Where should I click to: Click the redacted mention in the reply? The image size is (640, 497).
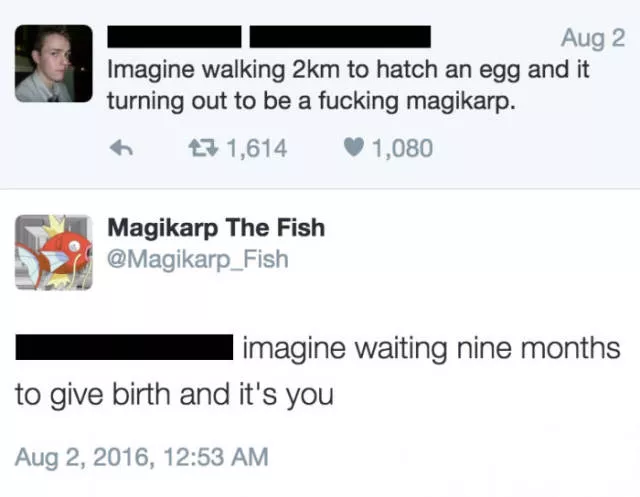pos(123,349)
